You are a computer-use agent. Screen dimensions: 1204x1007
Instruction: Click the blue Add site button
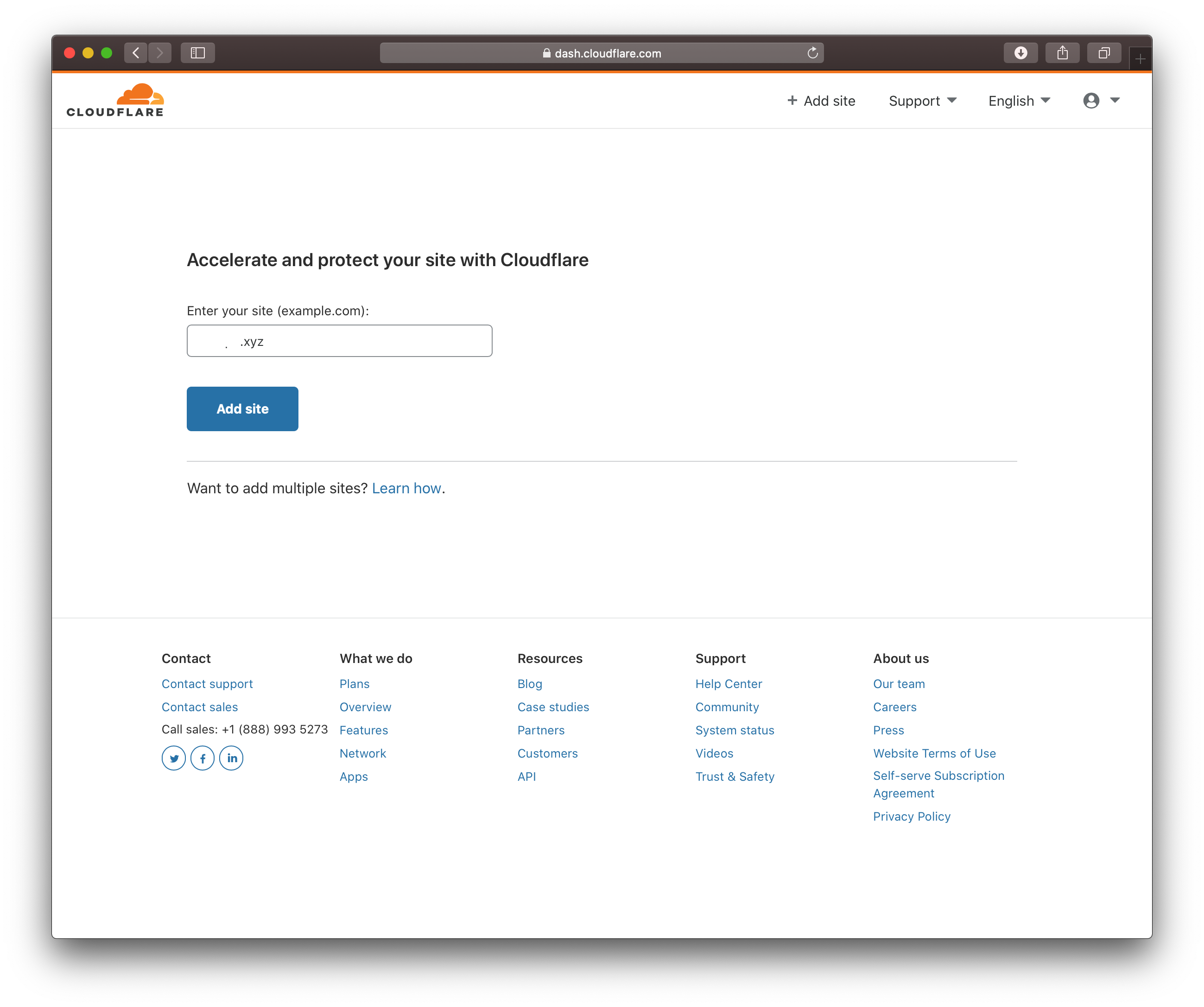point(242,409)
